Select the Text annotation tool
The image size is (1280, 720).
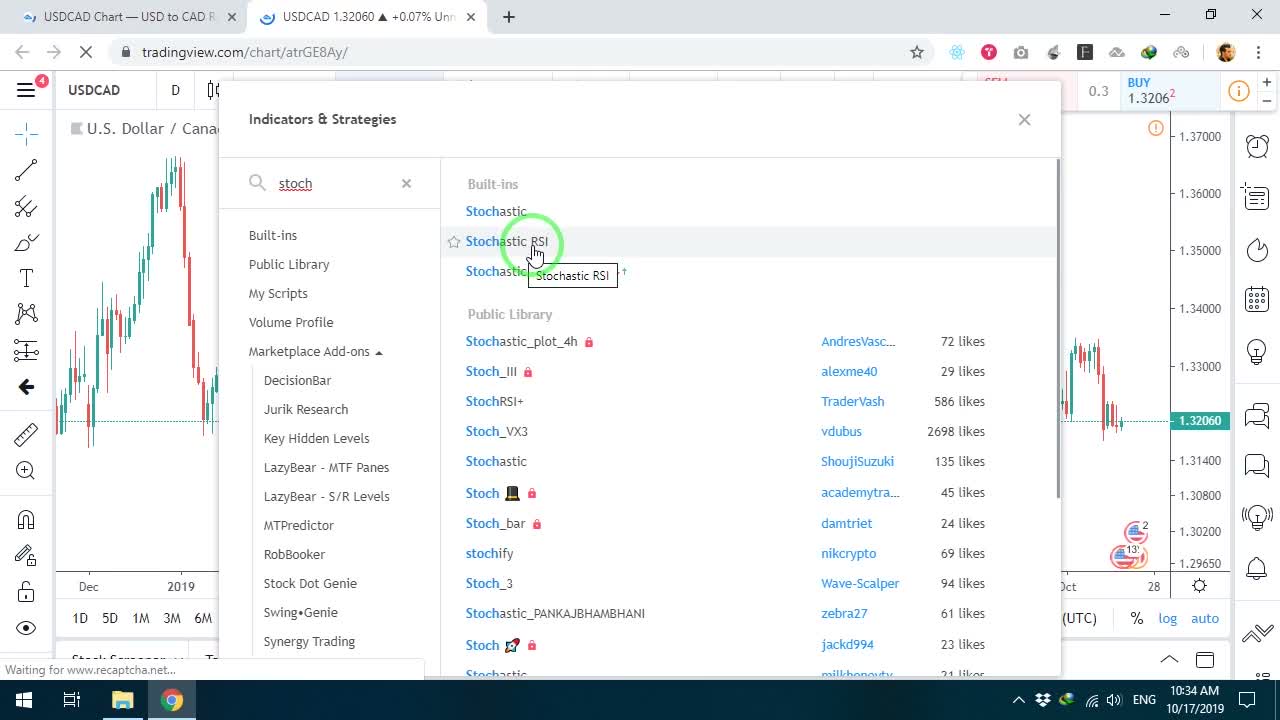point(26,278)
